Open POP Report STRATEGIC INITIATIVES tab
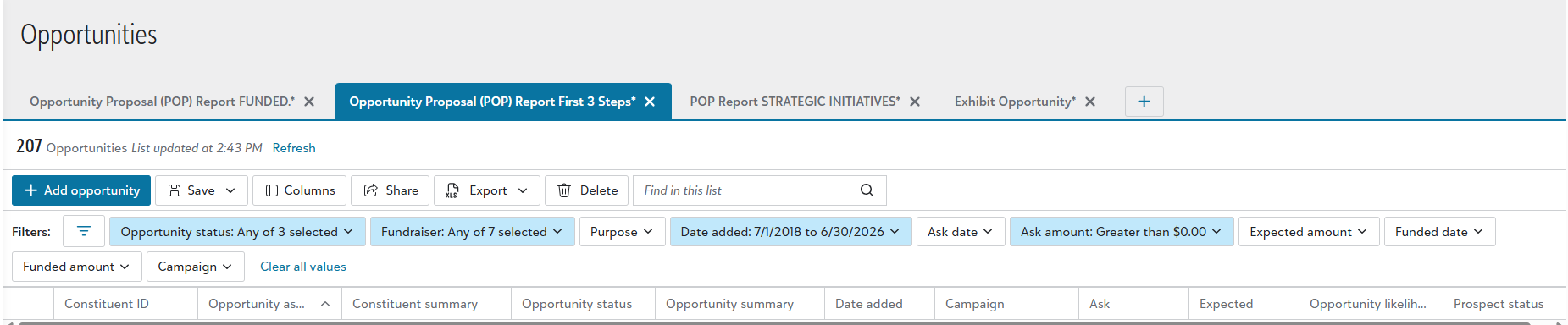Screen dimensions: 1568x325 point(795,102)
